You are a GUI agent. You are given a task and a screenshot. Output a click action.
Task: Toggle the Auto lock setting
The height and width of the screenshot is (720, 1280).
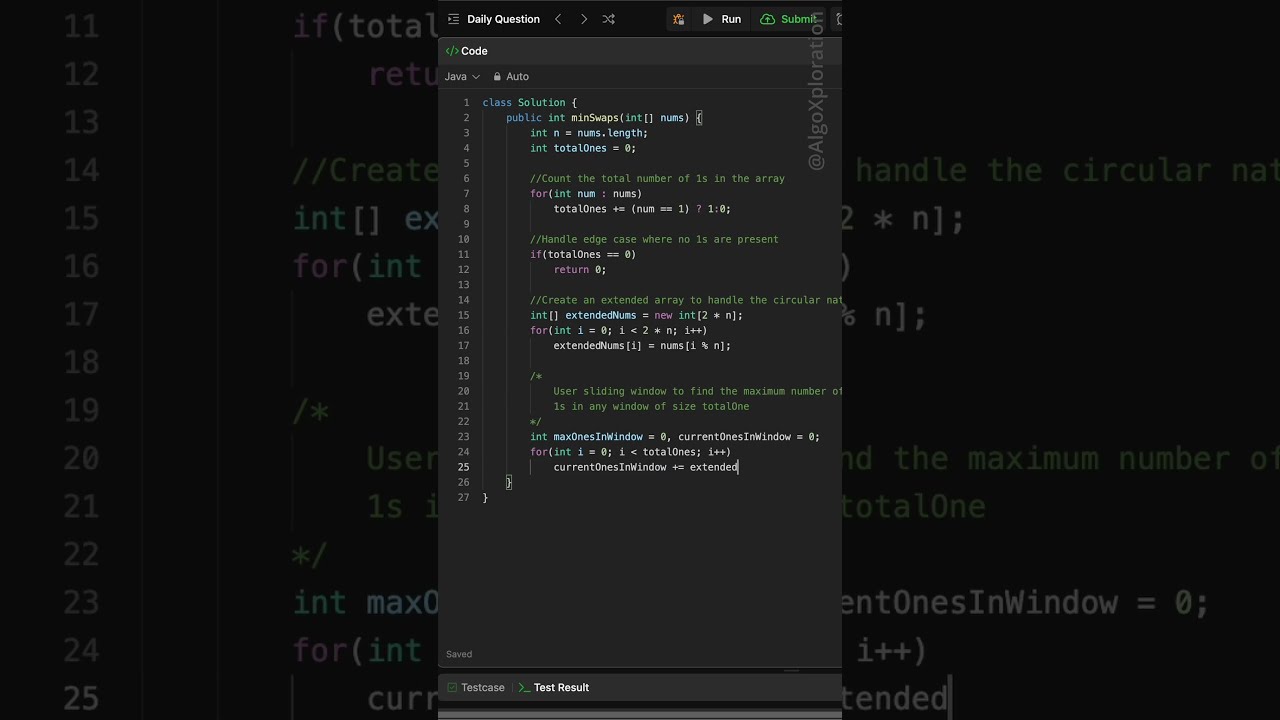tap(510, 76)
